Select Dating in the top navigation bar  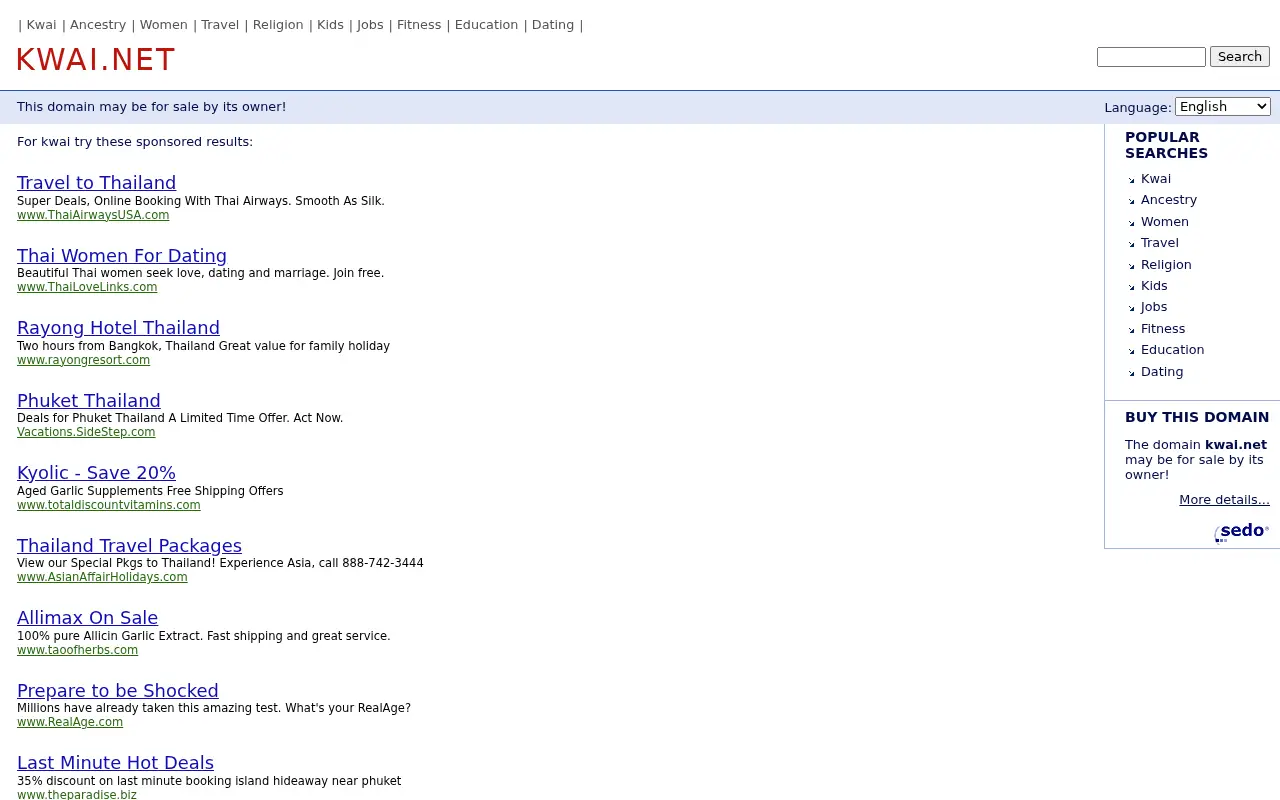pyautogui.click(x=553, y=25)
